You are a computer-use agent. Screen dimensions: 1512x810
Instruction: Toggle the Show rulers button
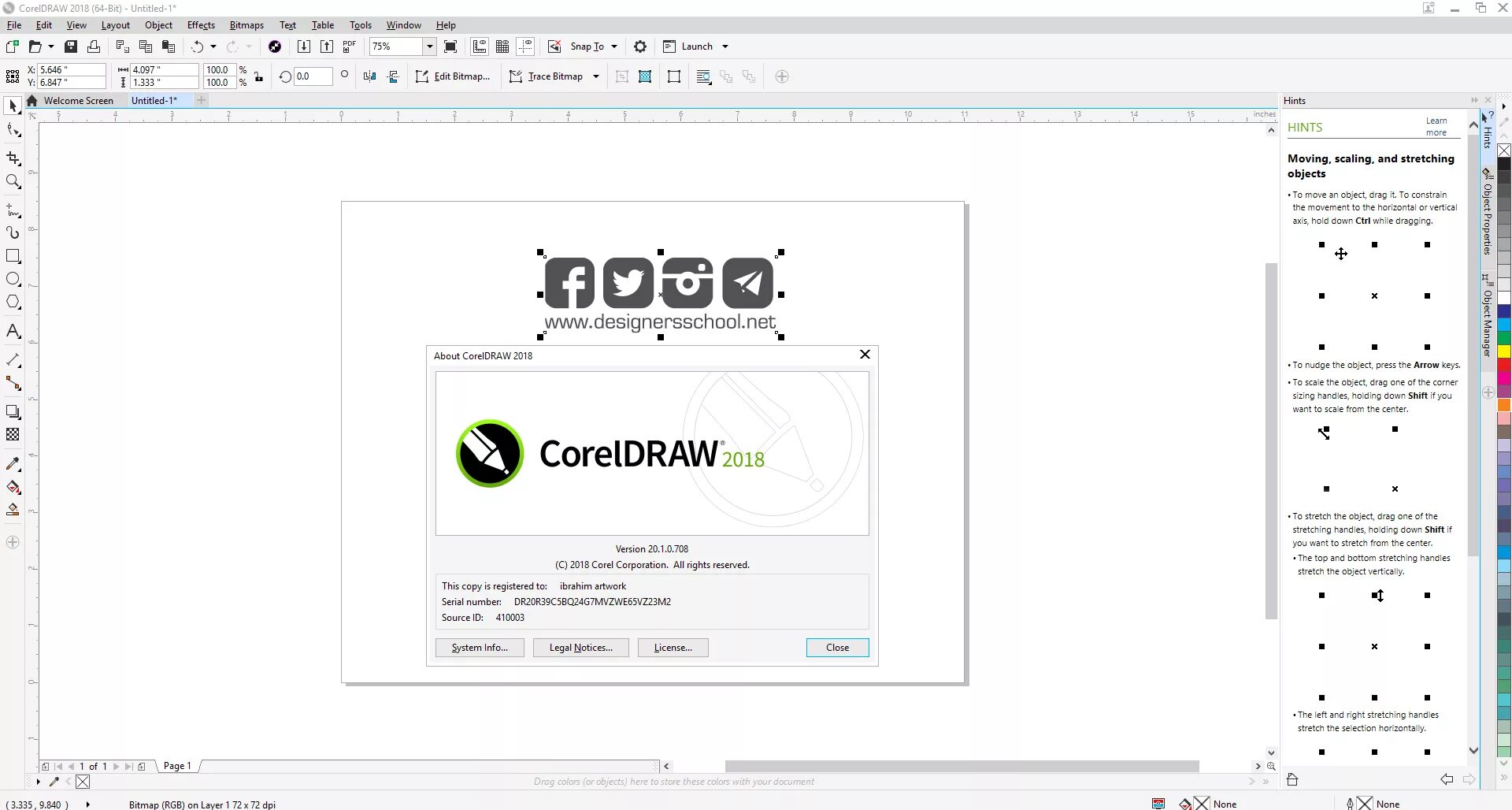pyautogui.click(x=480, y=46)
